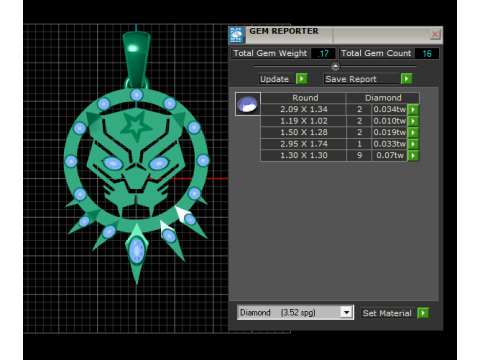480x360 pixels.
Task: Click the Gem Reporter logo icon
Action: [236, 35]
